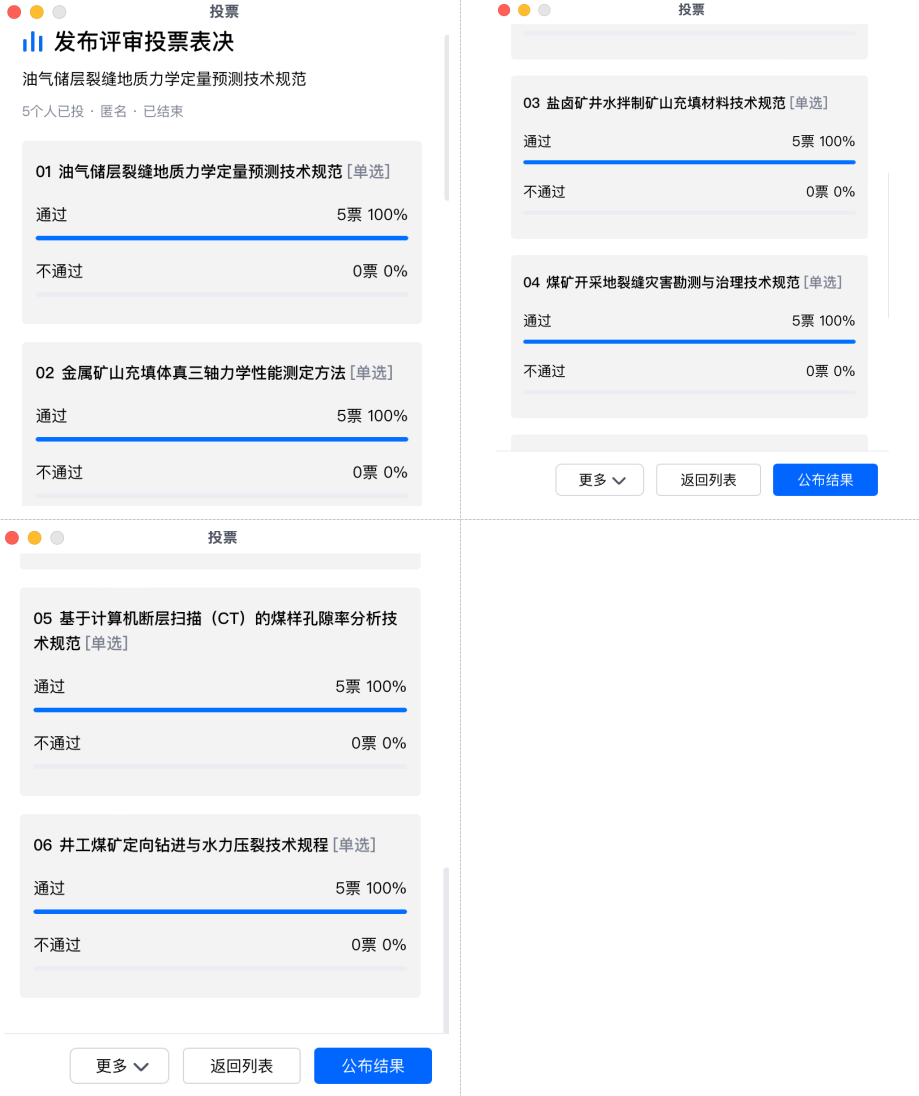Click 返回列表 in the top-right window
This screenshot has height=1096, width=919.
[x=708, y=480]
